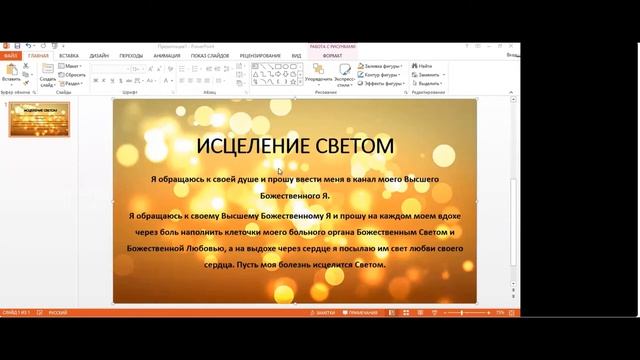Open the font size combo box

137,69
